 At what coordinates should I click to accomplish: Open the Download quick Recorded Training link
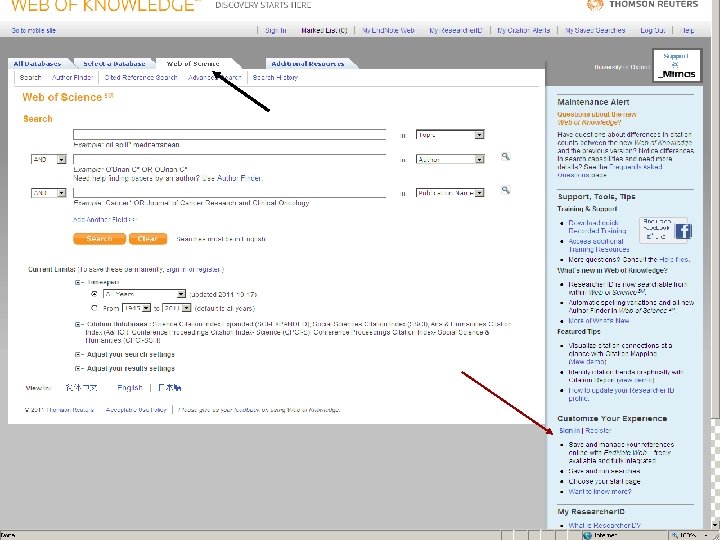(597, 226)
